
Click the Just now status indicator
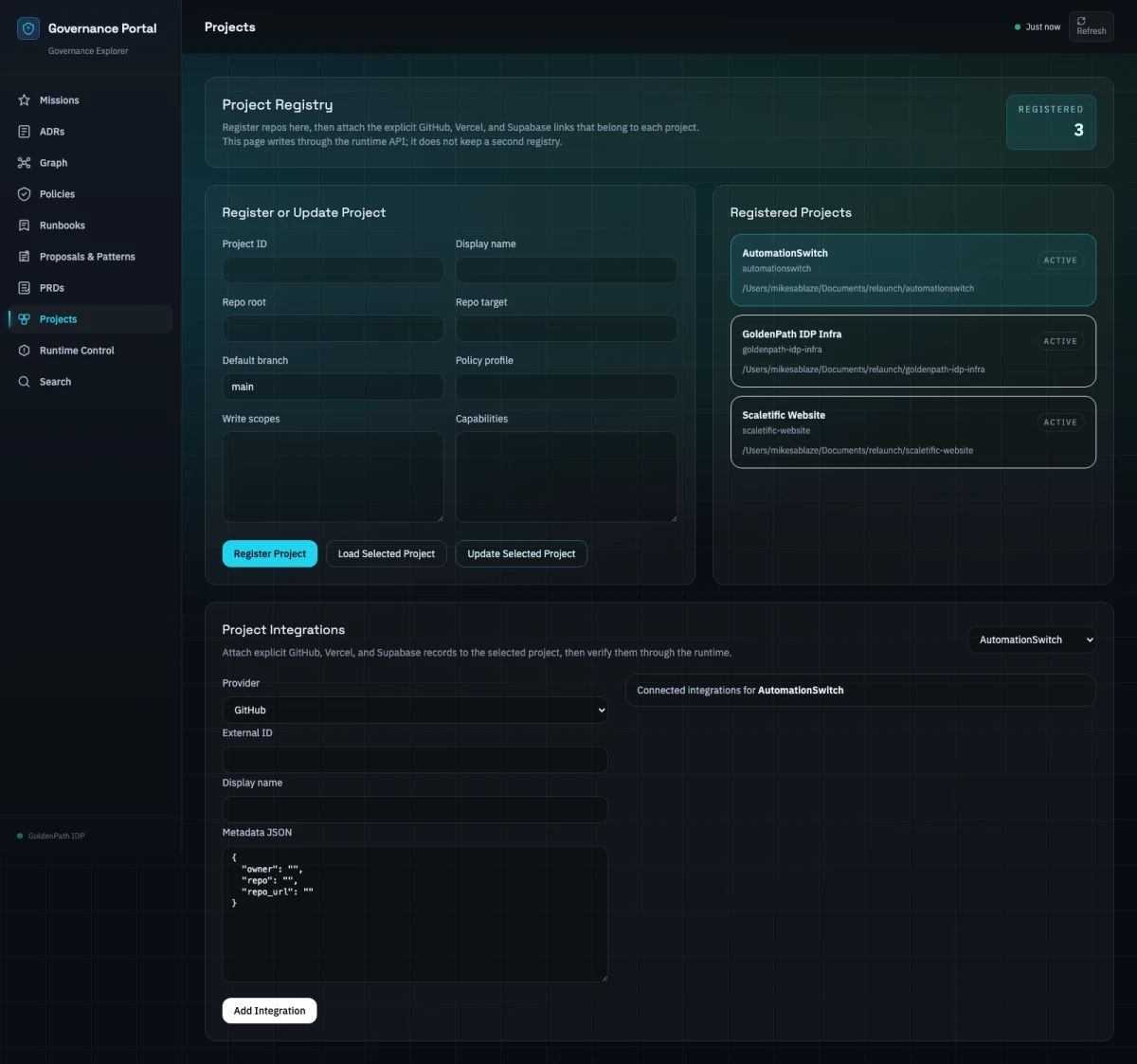pyautogui.click(x=1038, y=27)
